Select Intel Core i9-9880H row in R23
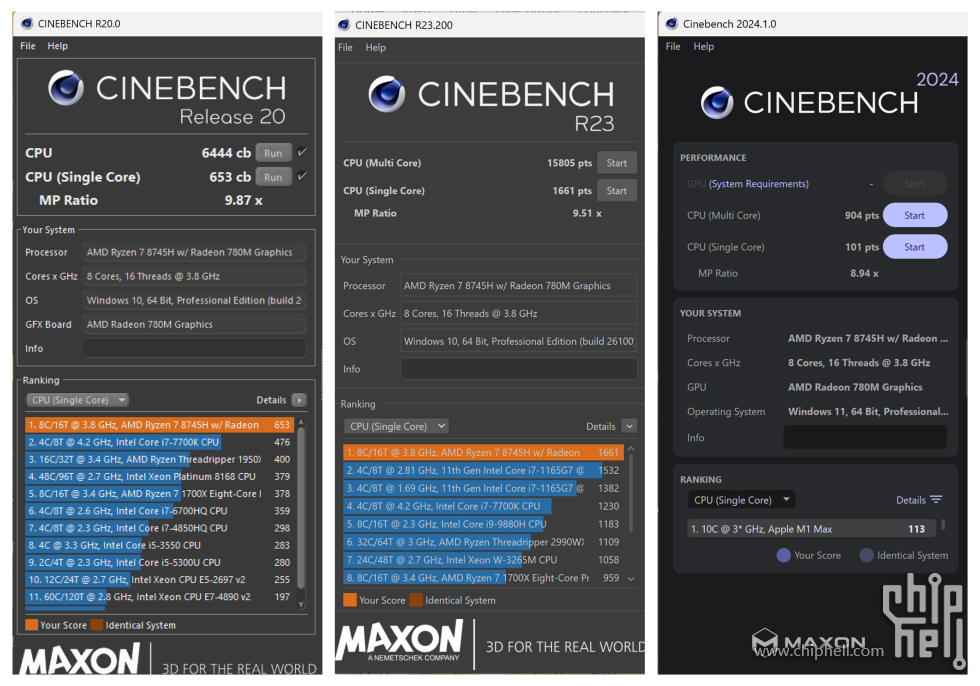Screen dimensions: 980x686 [x=482, y=524]
